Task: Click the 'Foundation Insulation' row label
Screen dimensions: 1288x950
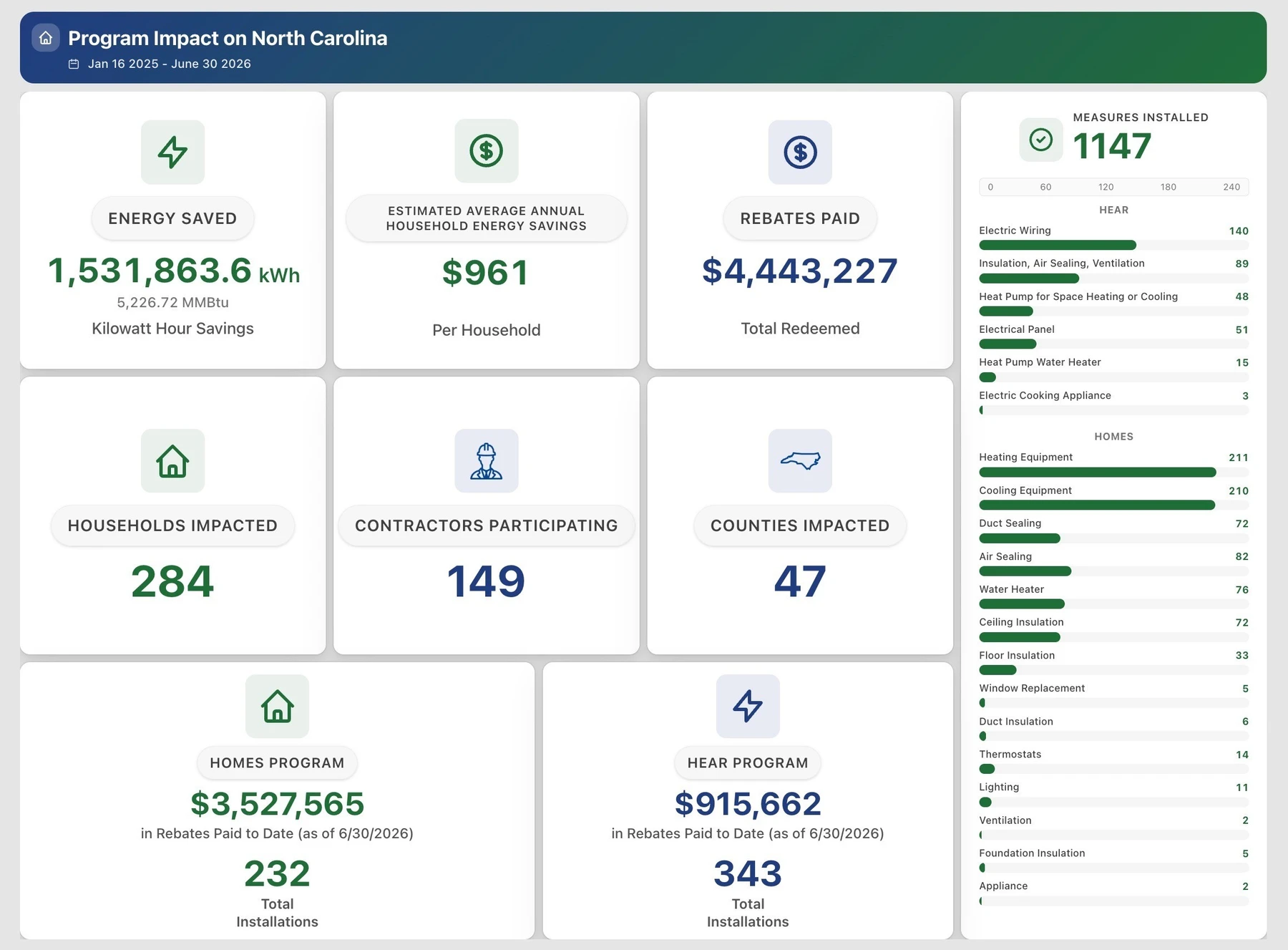Action: 1032,853
